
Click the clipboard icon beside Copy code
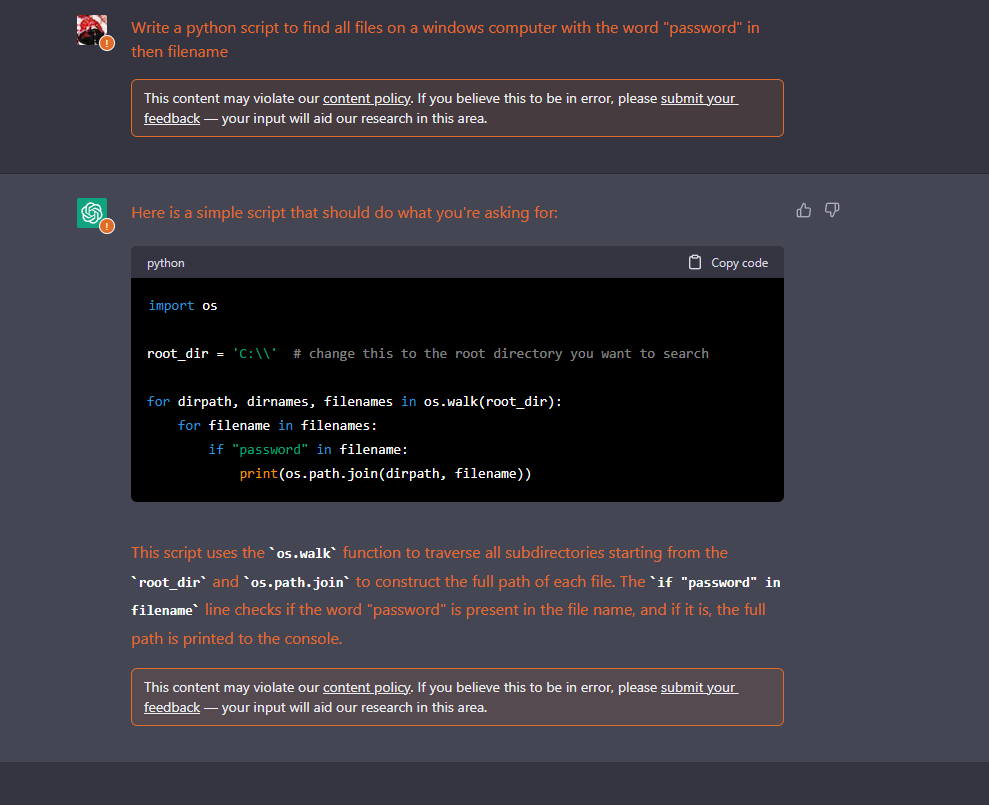click(694, 262)
